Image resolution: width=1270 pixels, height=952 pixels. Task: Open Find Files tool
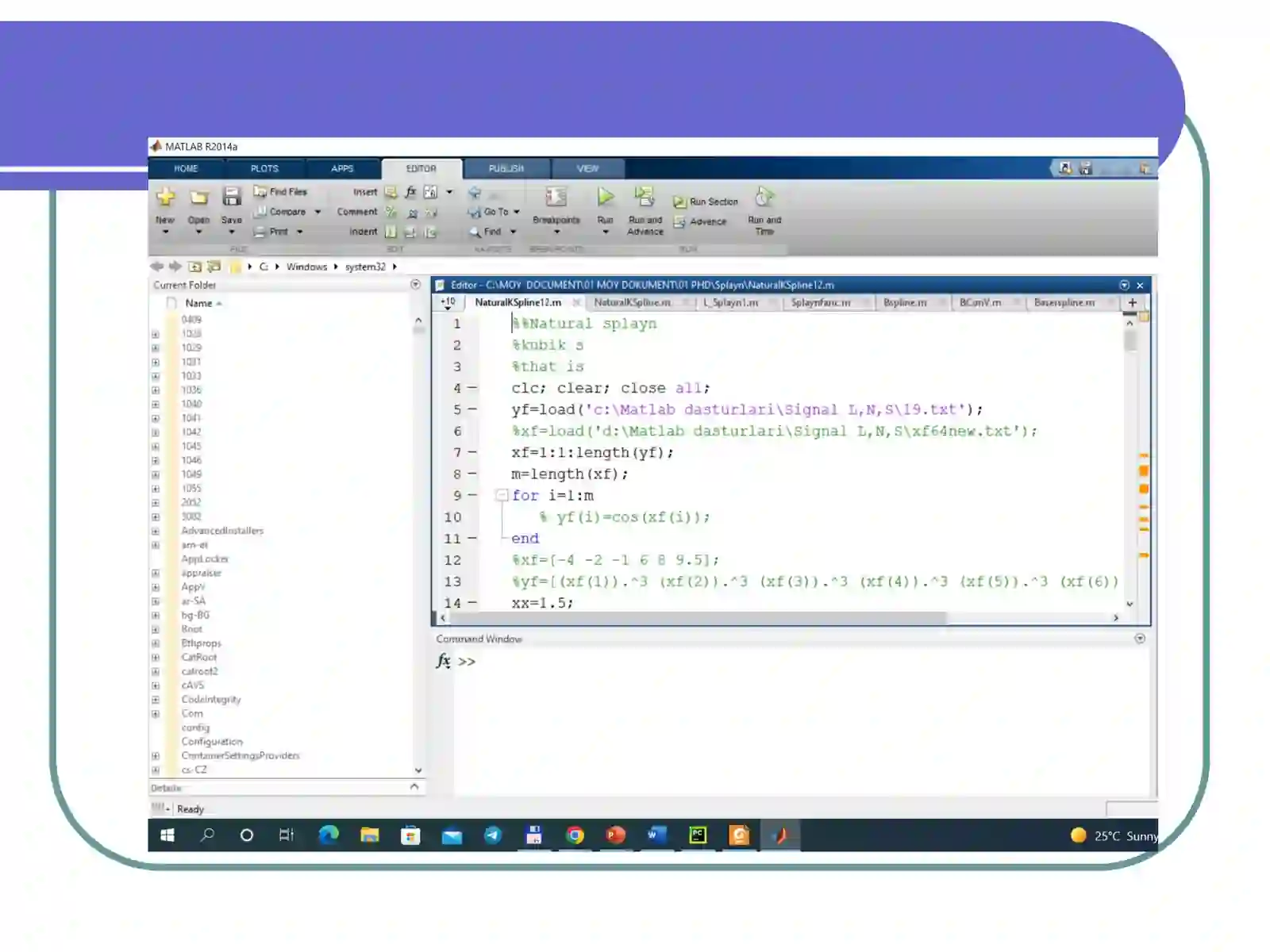tap(280, 192)
